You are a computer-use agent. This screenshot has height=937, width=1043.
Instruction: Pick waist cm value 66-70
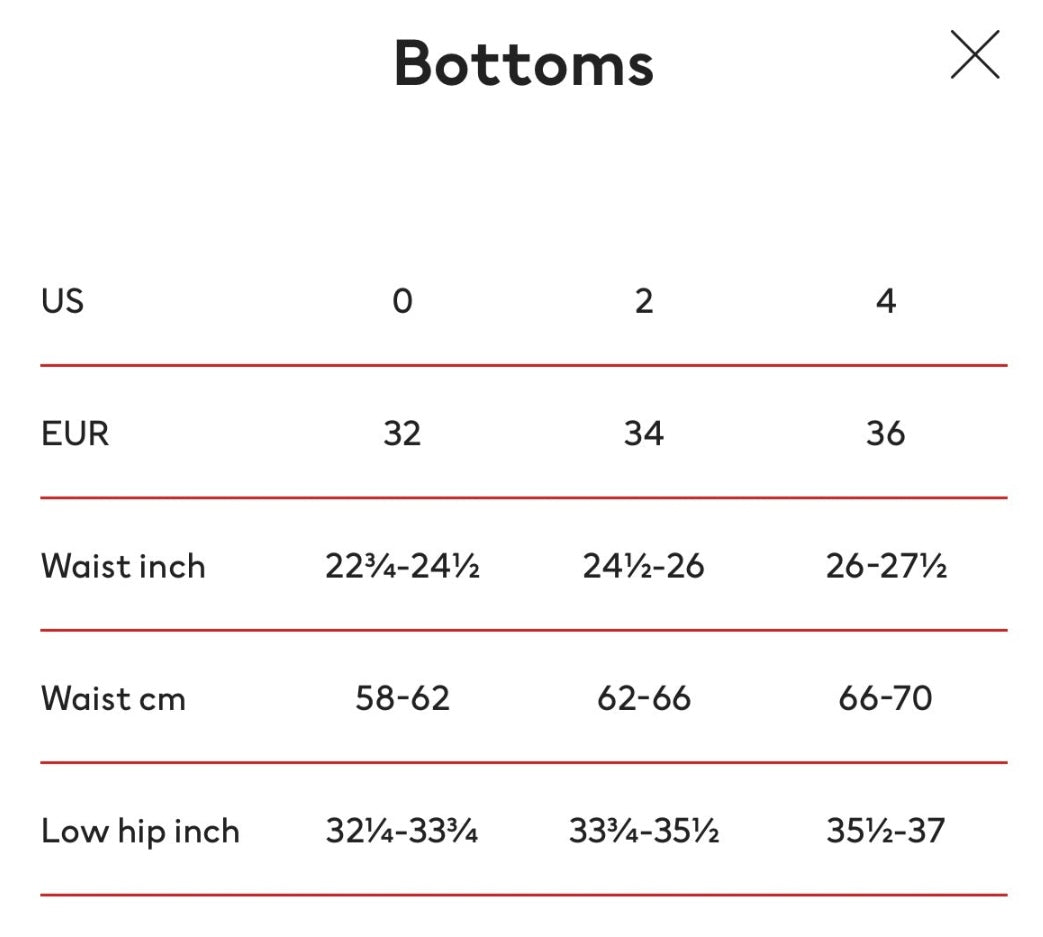pos(886,698)
